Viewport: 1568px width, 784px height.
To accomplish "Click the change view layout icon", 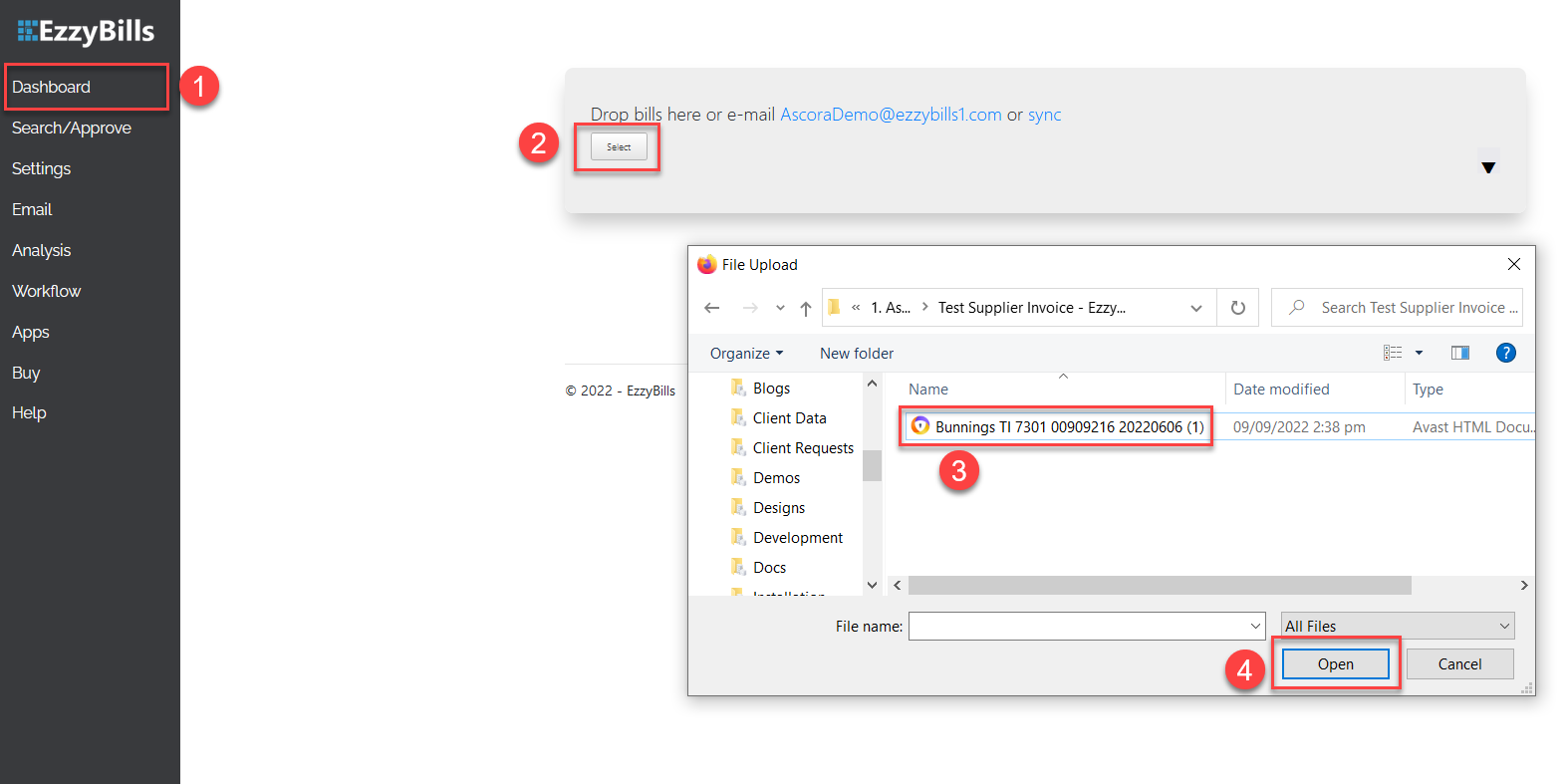I will pos(1393,353).
